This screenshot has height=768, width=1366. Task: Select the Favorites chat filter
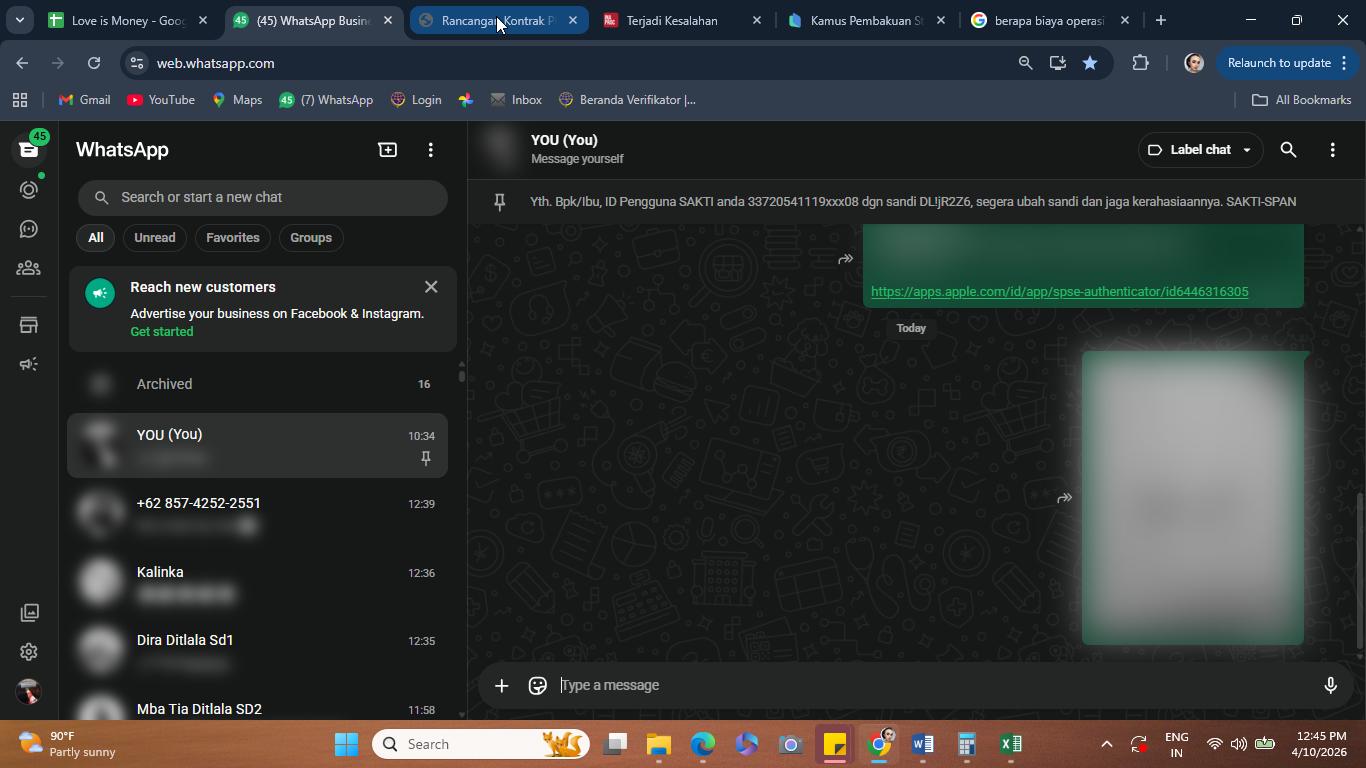click(x=233, y=238)
